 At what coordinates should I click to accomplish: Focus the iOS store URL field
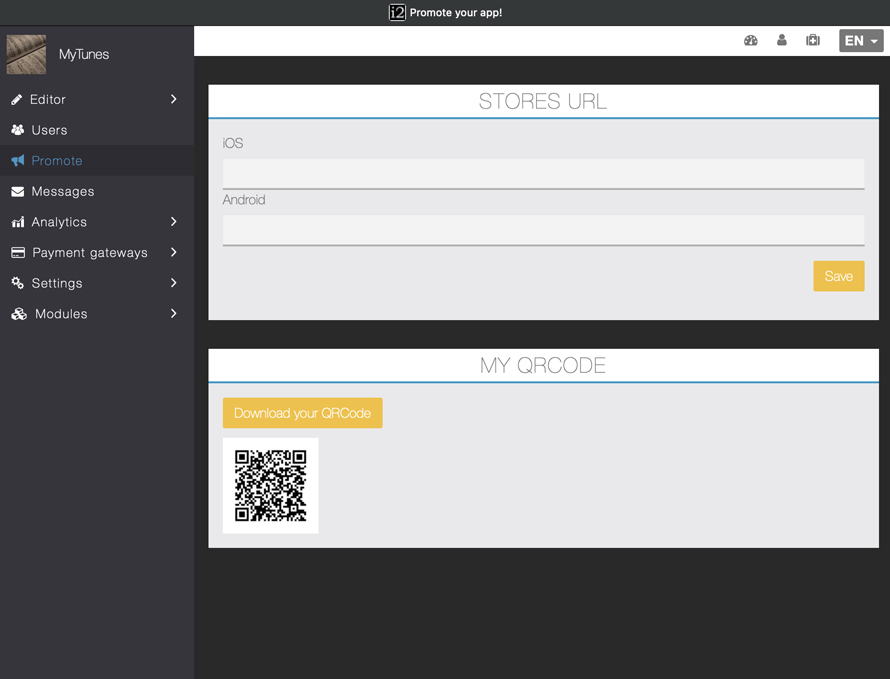point(543,173)
